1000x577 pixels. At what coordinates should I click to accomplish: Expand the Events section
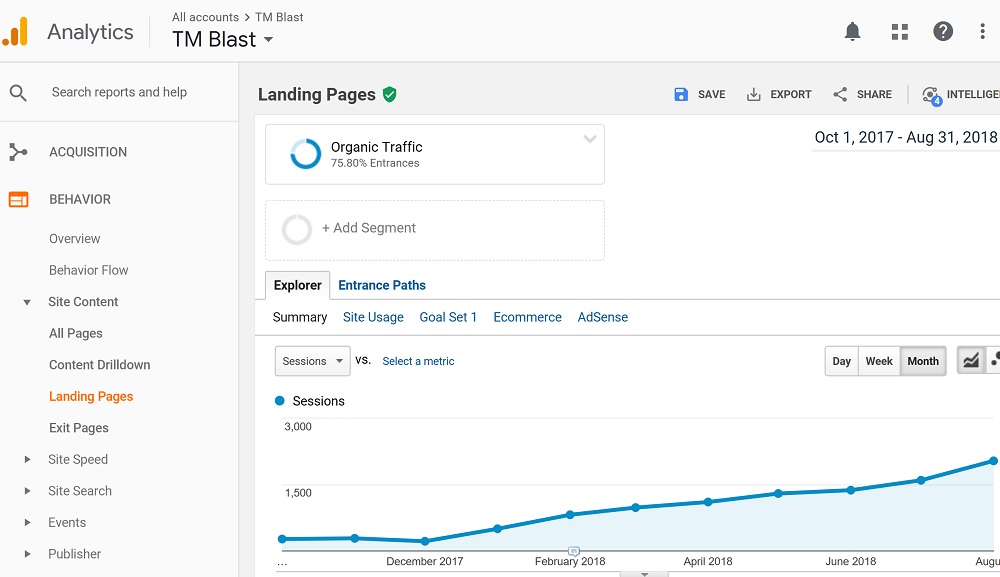(27, 523)
